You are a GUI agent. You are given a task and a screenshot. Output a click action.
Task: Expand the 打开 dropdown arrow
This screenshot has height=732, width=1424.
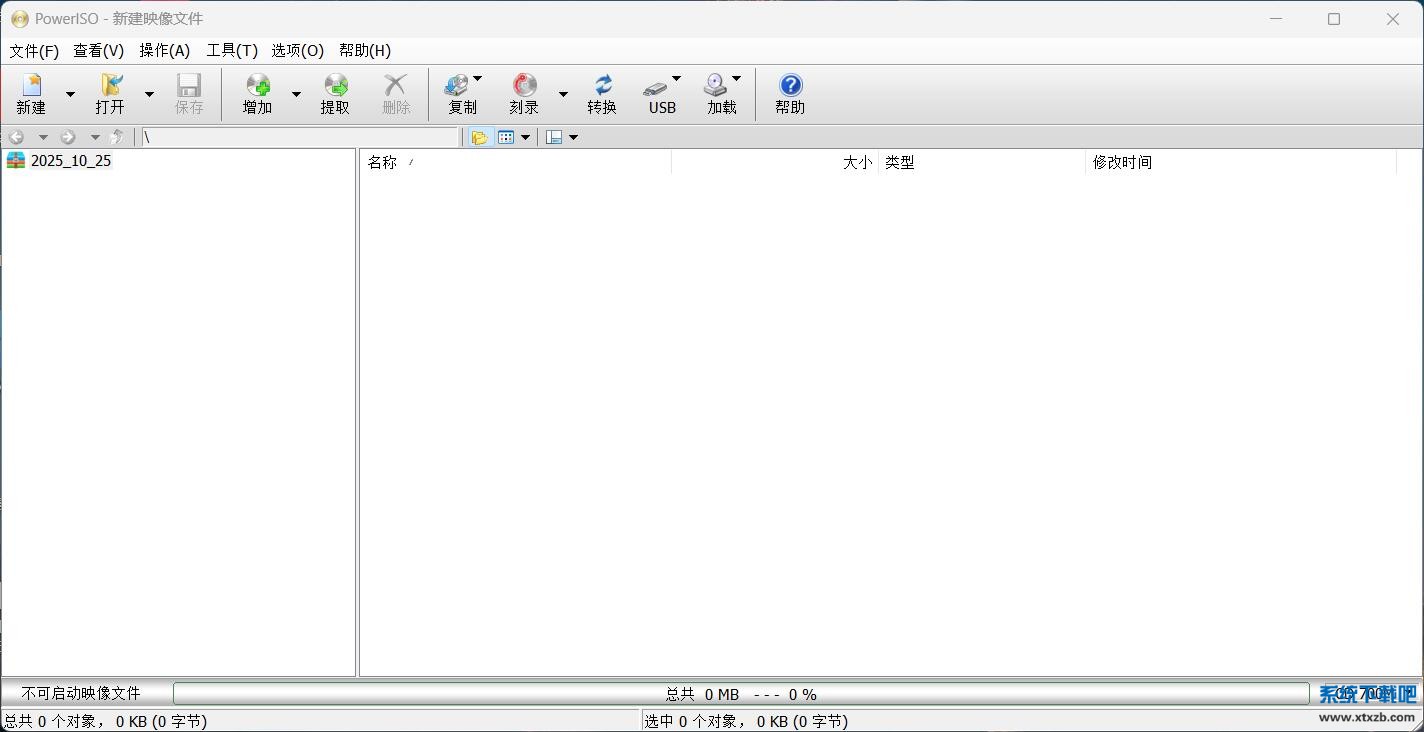pos(149,94)
